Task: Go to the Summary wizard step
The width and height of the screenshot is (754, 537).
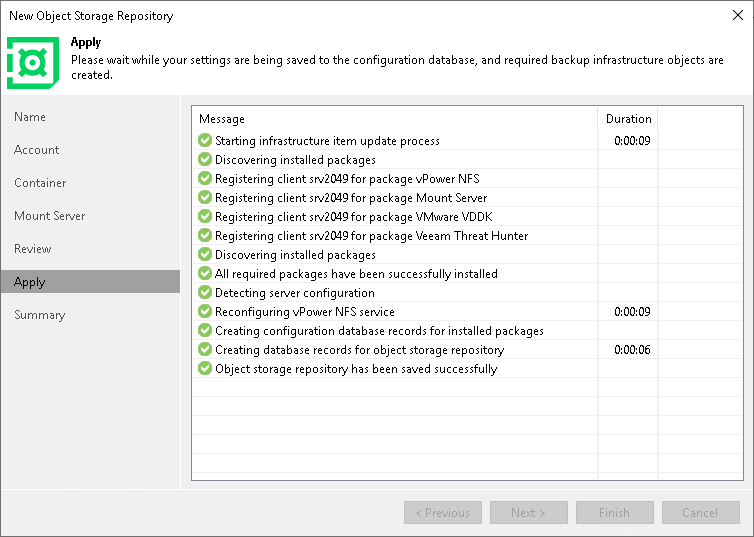Action: point(39,315)
